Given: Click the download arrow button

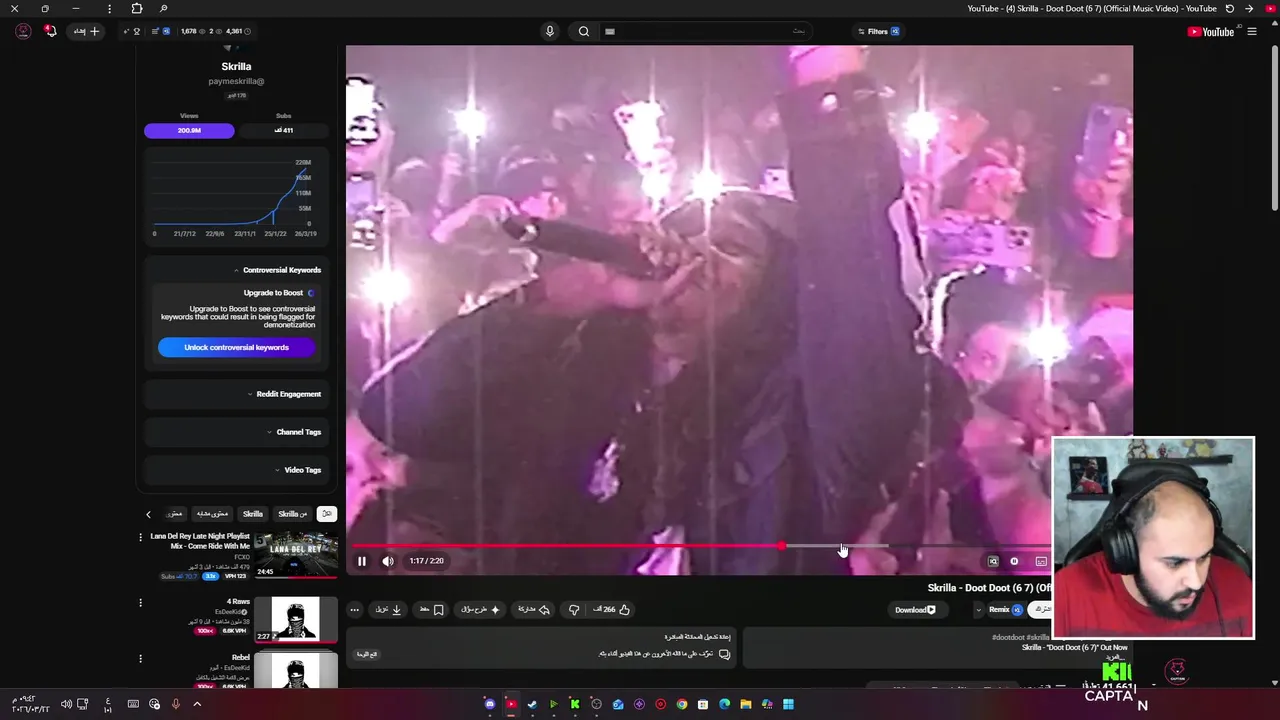Looking at the screenshot, I should pos(389,609).
